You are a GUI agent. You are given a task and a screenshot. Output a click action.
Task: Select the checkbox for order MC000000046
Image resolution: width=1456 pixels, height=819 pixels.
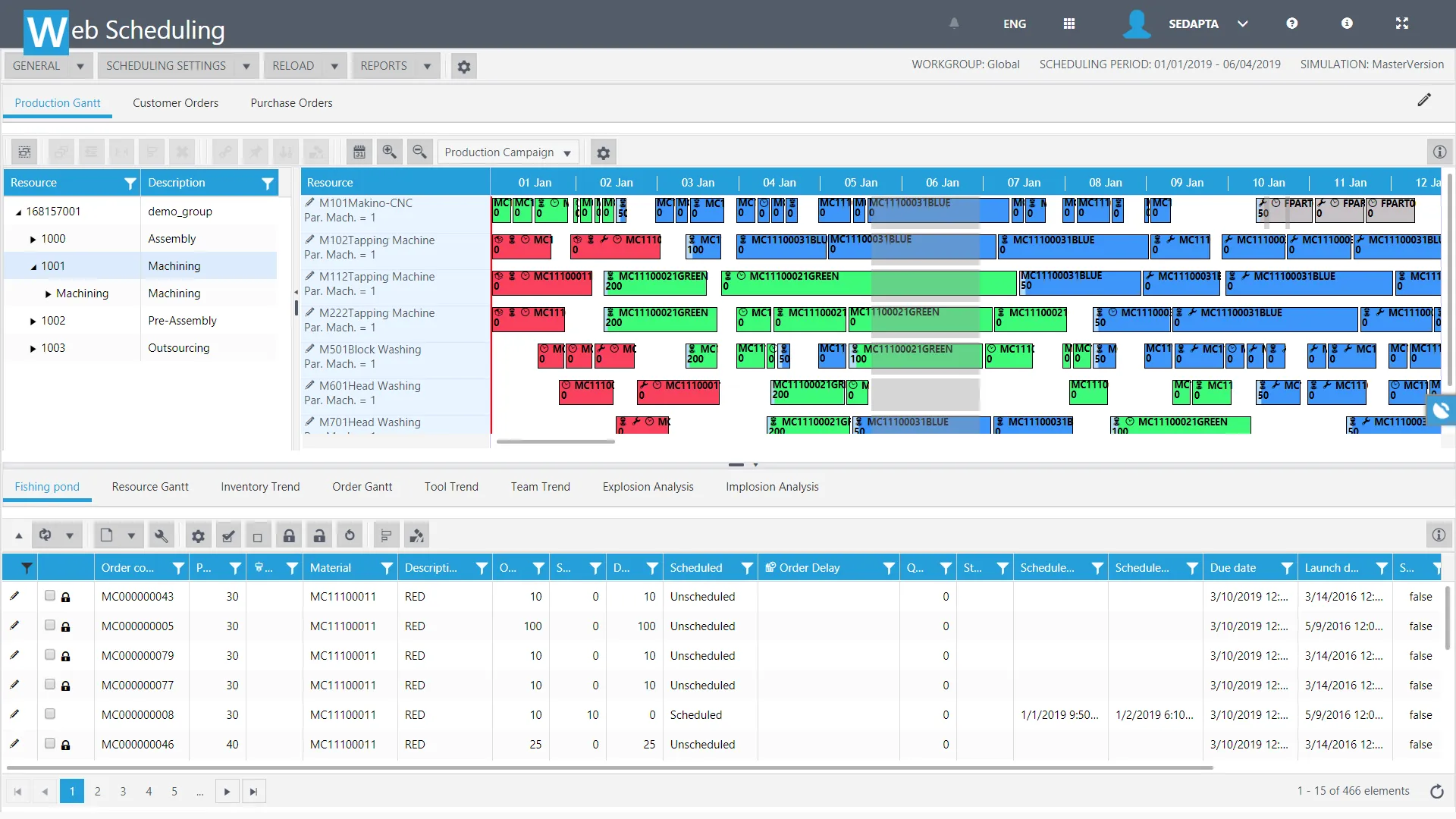coord(50,744)
